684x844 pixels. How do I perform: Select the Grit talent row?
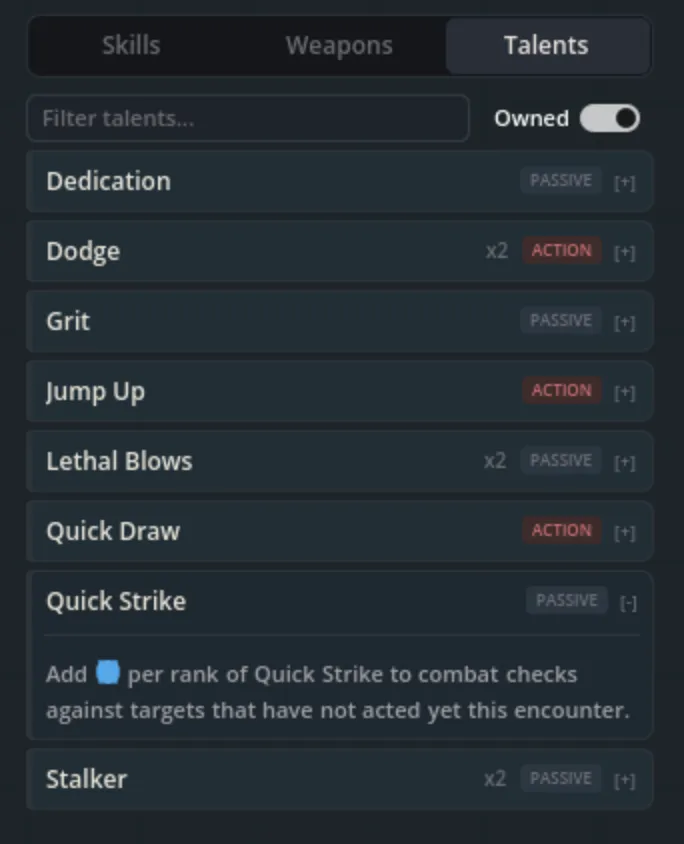point(250,321)
